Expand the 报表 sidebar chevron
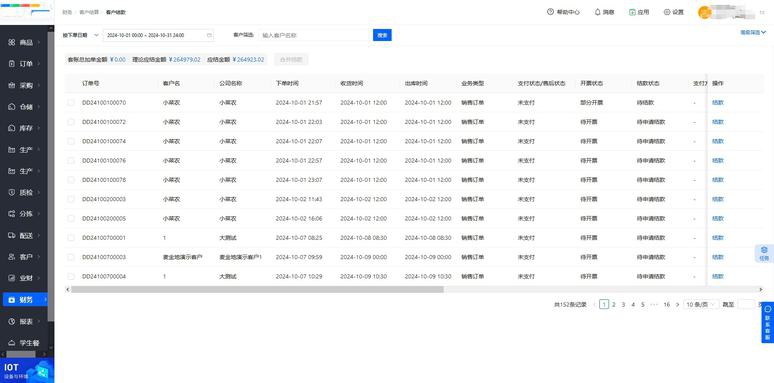The height and width of the screenshot is (383, 774). 39,321
